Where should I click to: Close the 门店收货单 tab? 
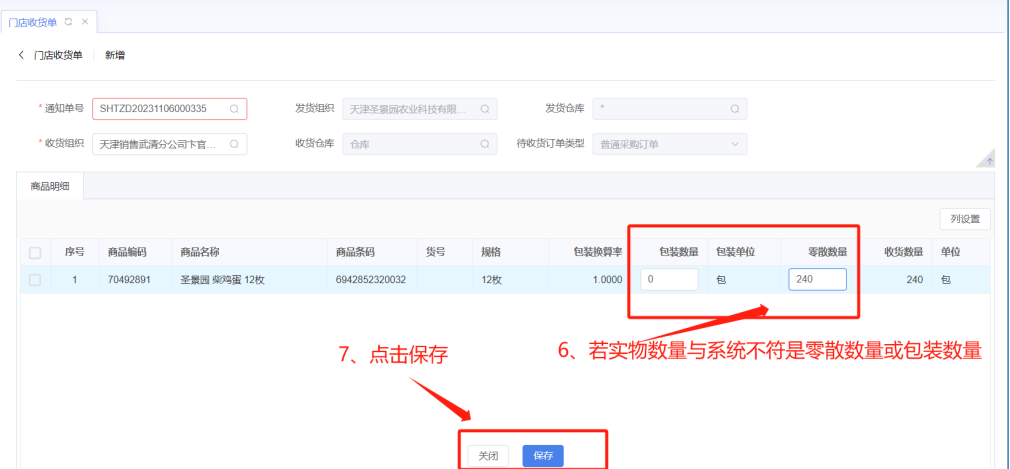[84, 21]
